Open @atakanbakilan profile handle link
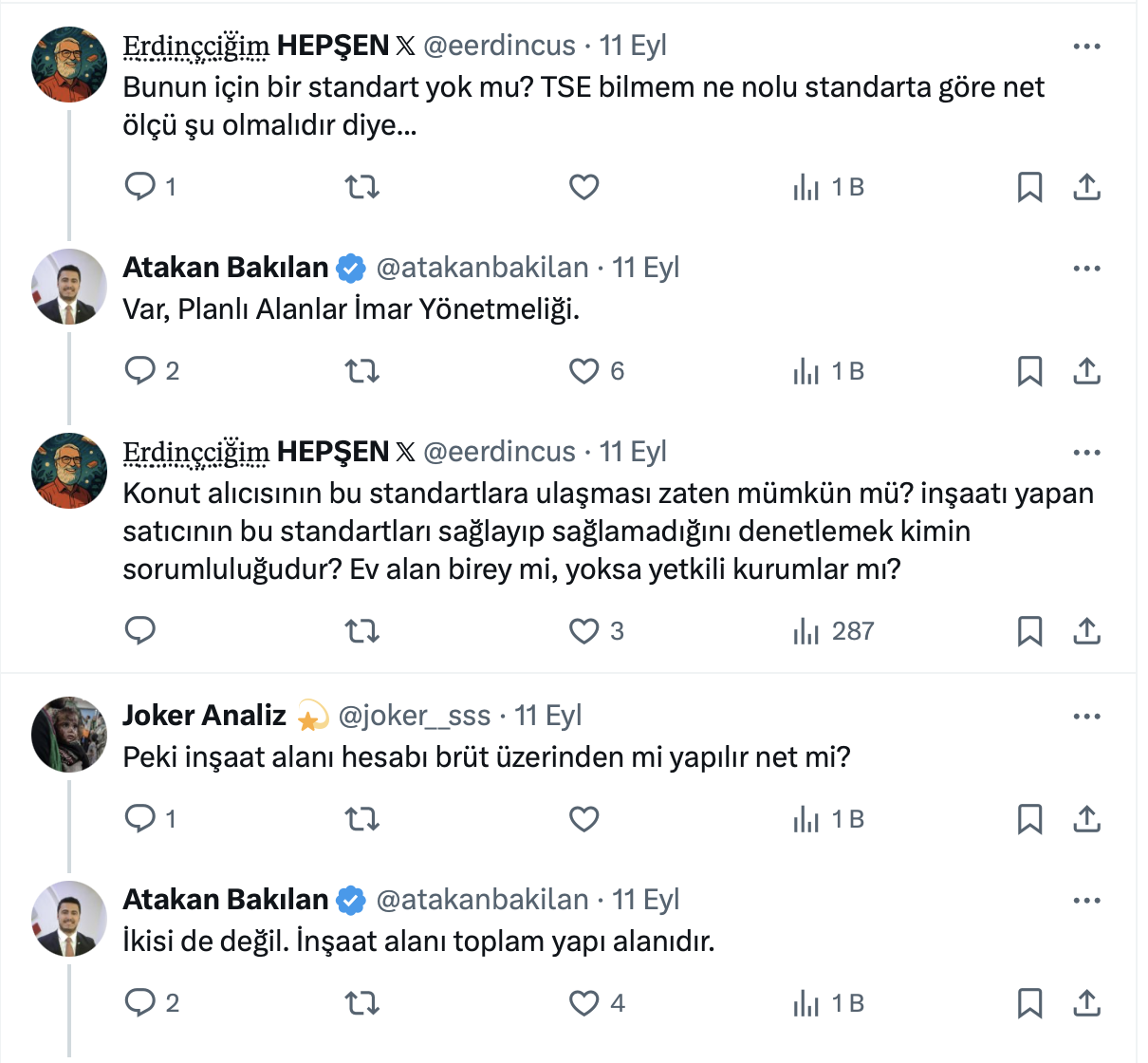The image size is (1148, 1063). coord(482,268)
